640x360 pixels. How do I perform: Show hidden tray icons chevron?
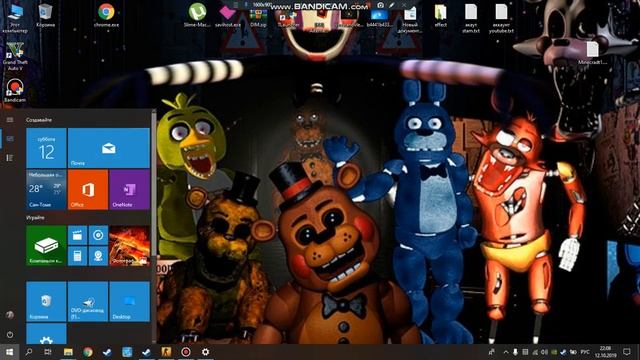(x=506, y=352)
